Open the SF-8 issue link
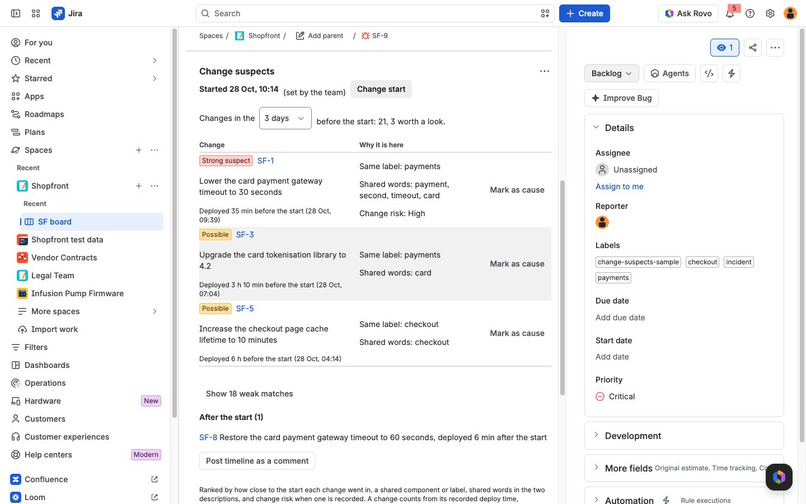806x504 pixels. 208,438
